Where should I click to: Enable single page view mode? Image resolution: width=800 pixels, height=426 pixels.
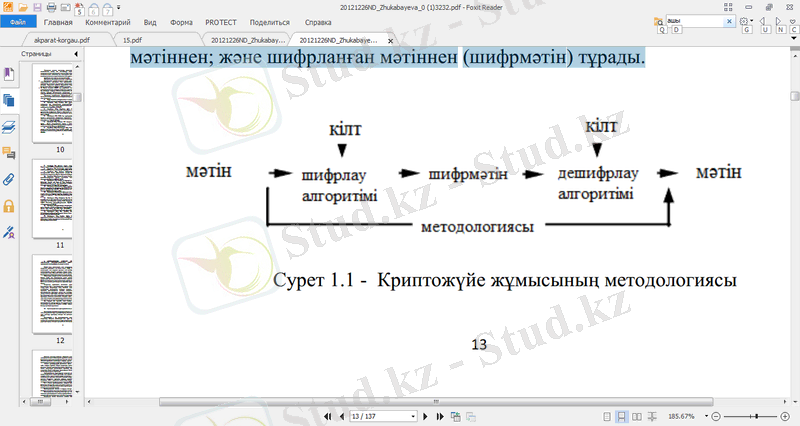pyautogui.click(x=607, y=415)
